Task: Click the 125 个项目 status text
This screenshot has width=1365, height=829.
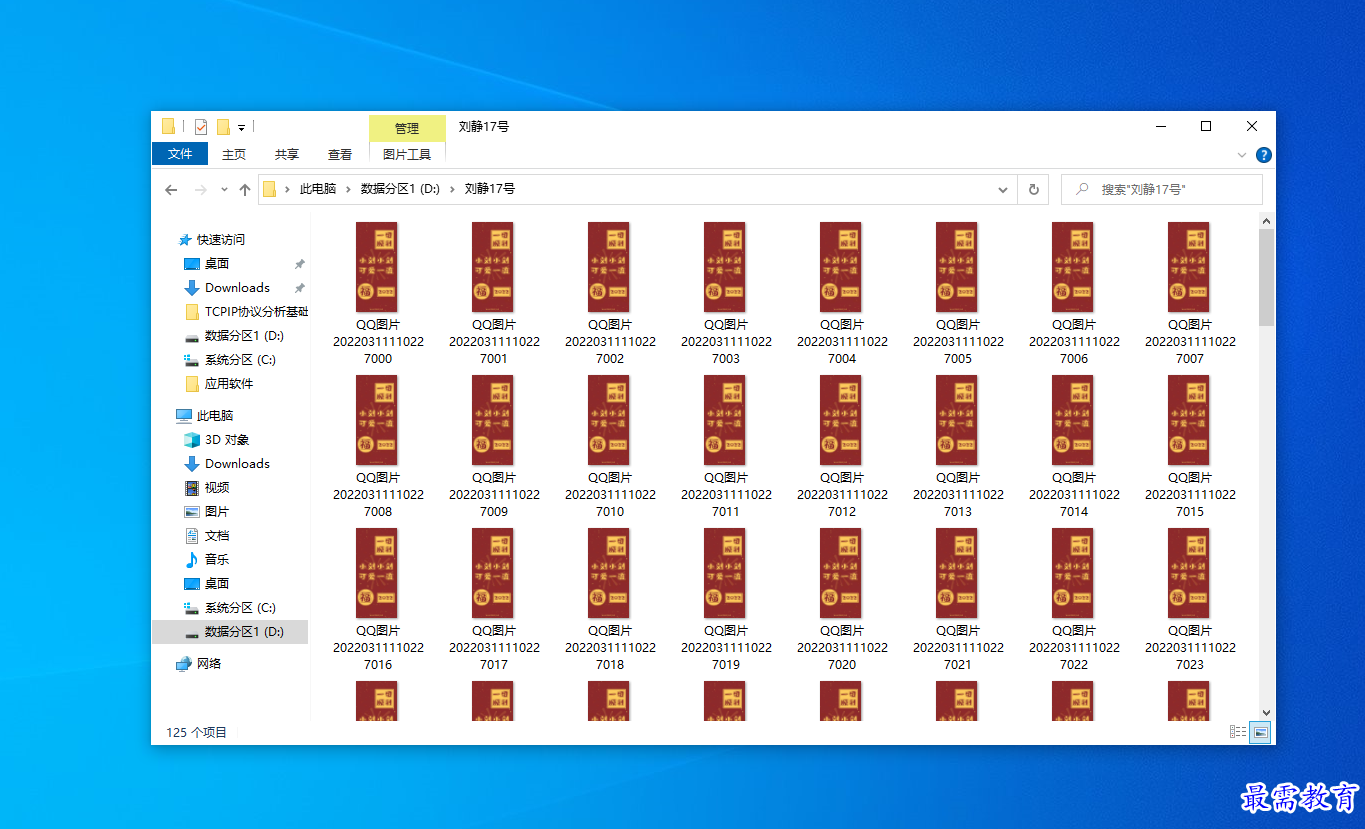Action: pos(196,732)
